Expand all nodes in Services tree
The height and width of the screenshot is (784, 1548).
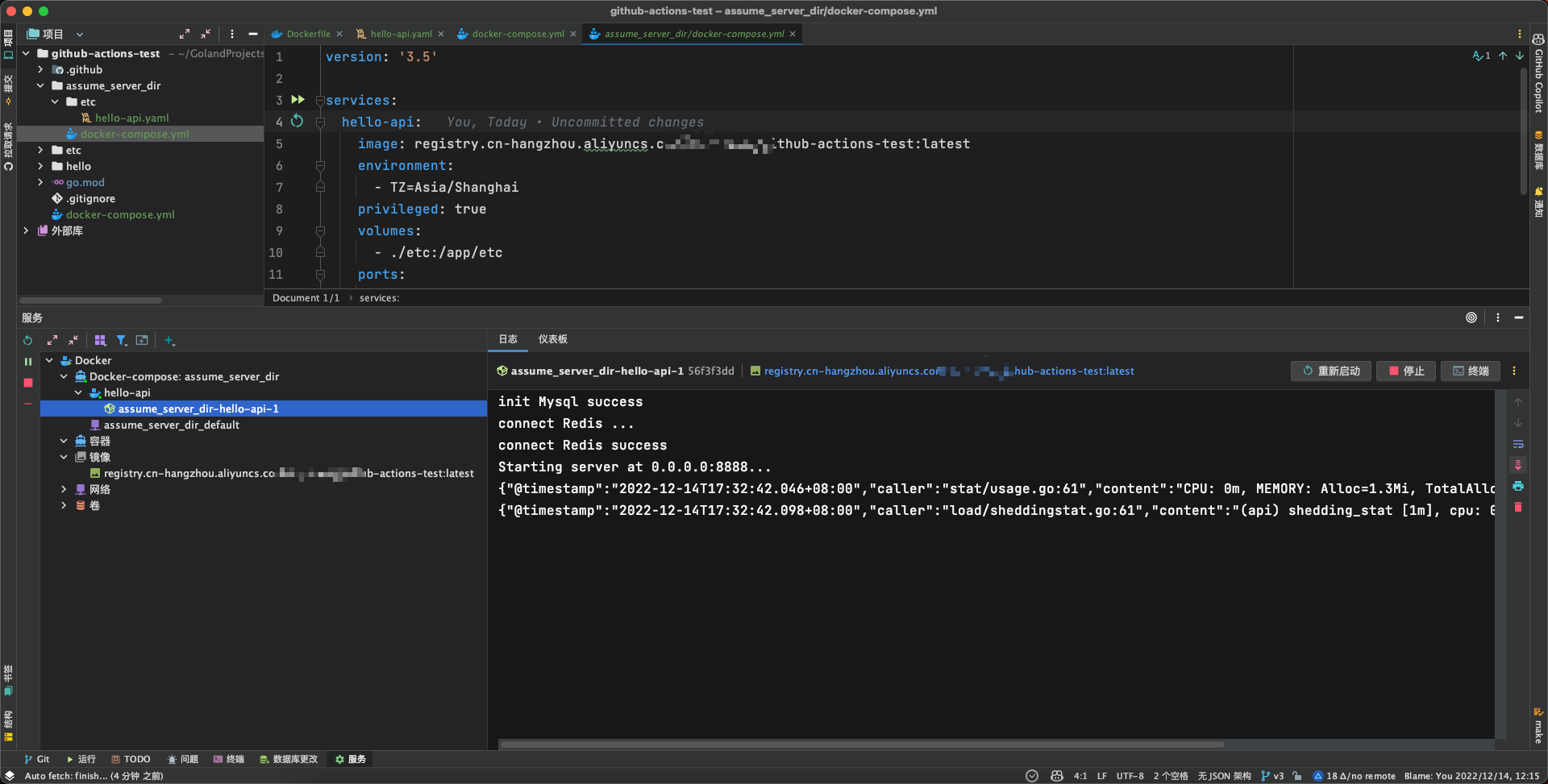52,341
